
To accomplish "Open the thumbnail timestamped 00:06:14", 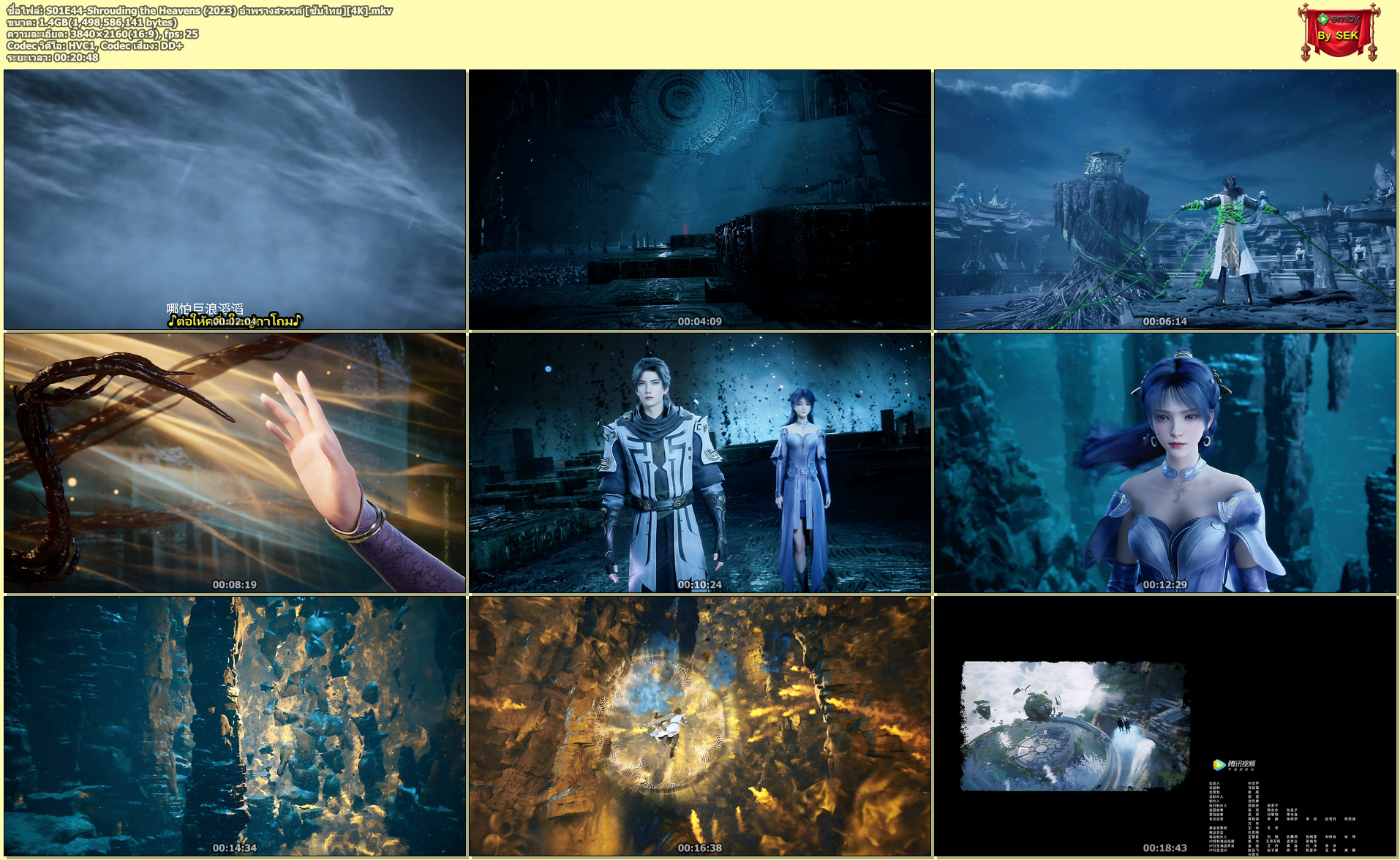I will click(x=1165, y=200).
